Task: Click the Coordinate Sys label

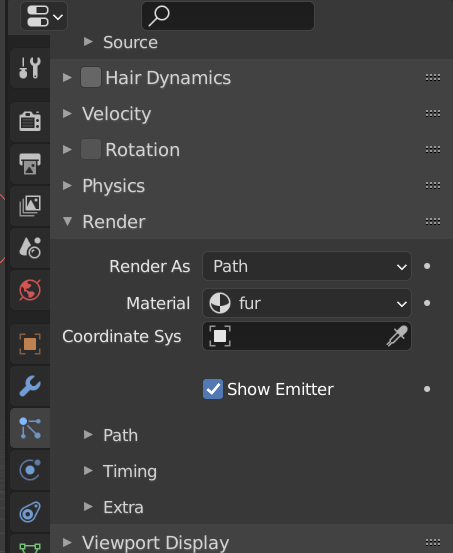Action: 122,337
